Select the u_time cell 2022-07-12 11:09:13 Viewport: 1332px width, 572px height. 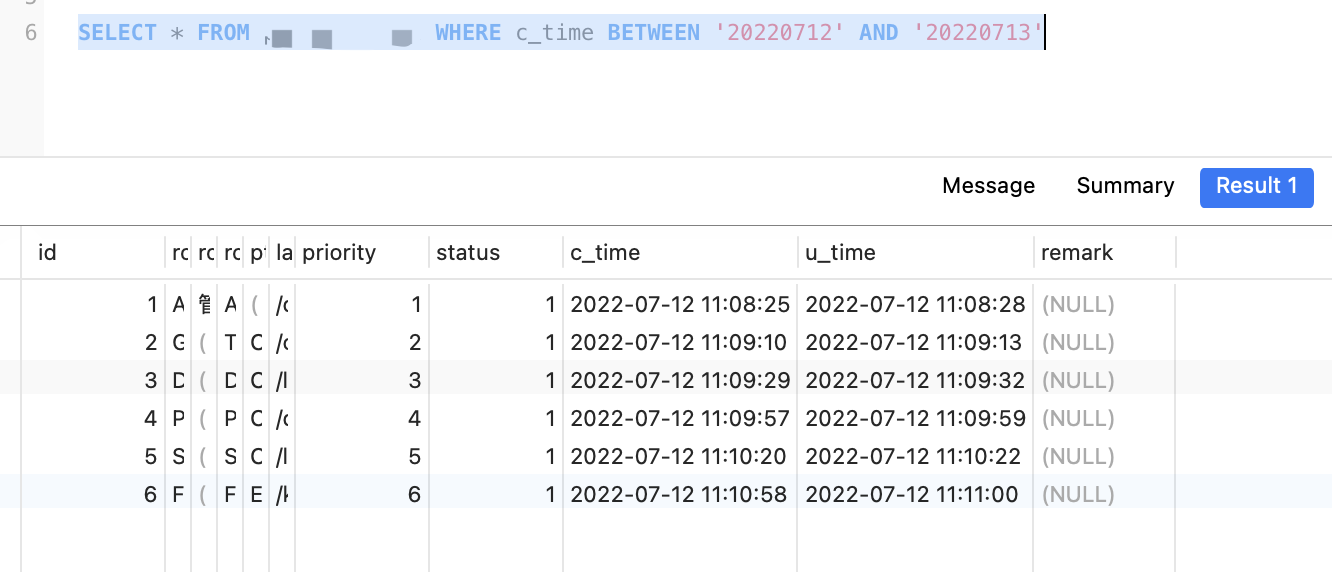click(914, 343)
